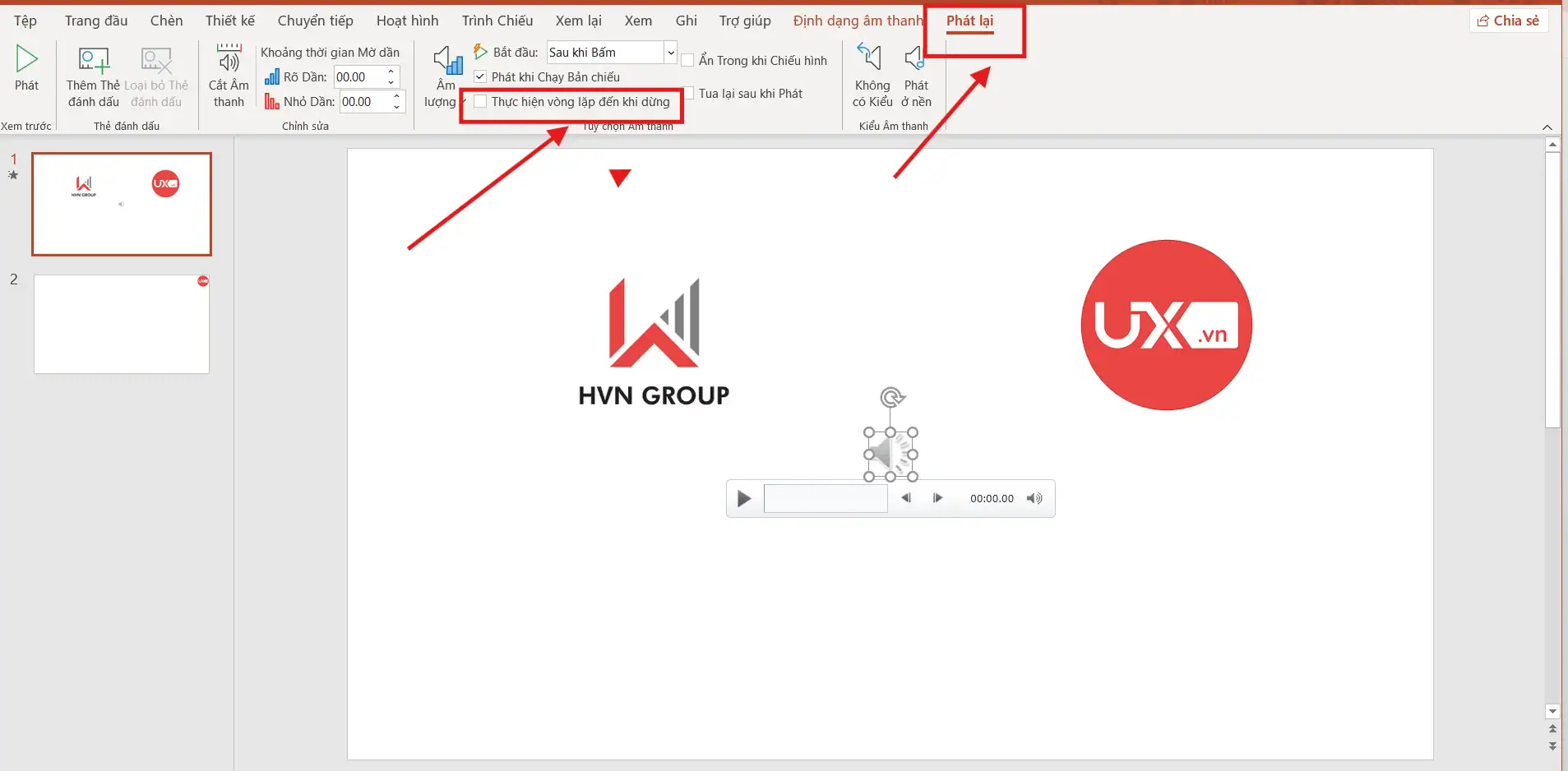Click the Chia sẻ button
This screenshot has width=1568, height=771.
1510,20
